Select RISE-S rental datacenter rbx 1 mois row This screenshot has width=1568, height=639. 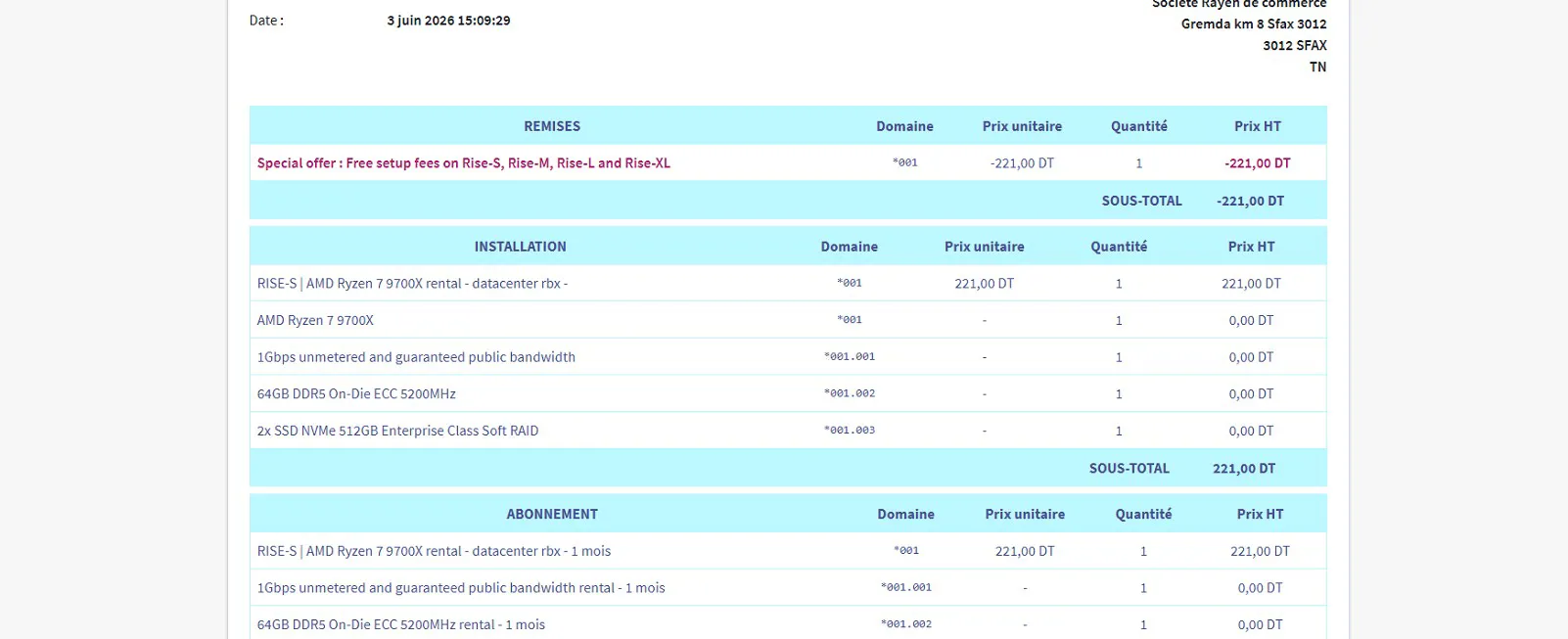(x=788, y=551)
